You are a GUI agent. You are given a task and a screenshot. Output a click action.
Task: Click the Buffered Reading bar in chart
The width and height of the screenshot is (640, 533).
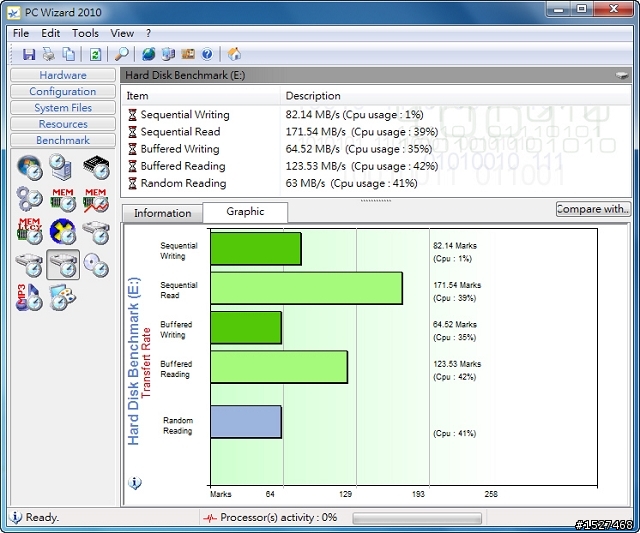coord(279,367)
